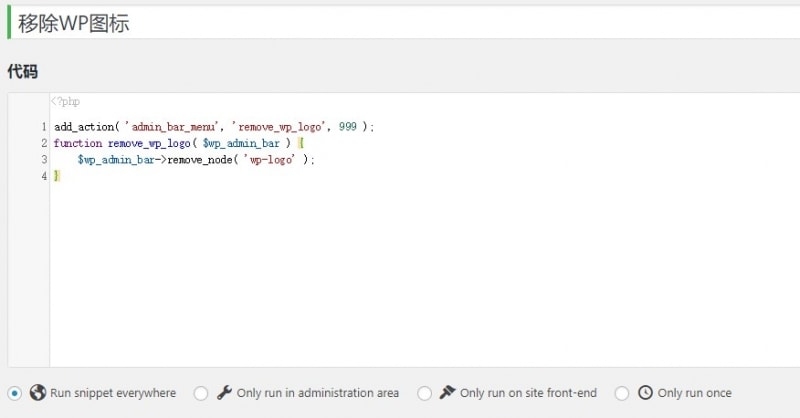Select the Only run in administration area radio button
The image size is (800, 418).
point(201,393)
